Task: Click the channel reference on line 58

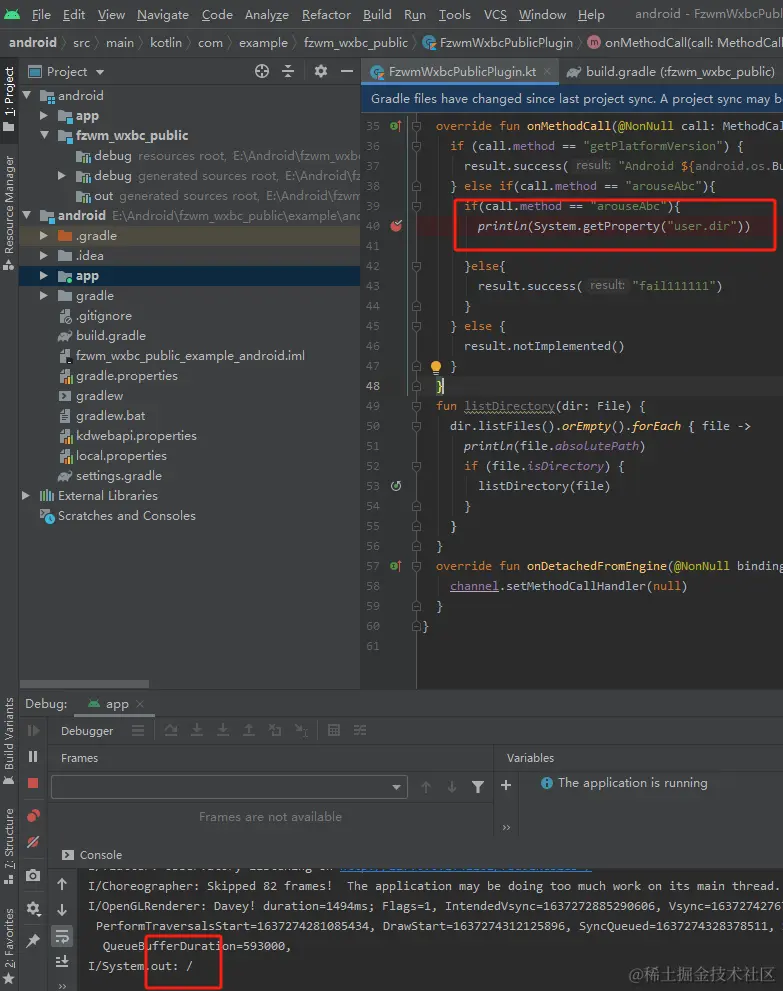Action: tap(474, 586)
